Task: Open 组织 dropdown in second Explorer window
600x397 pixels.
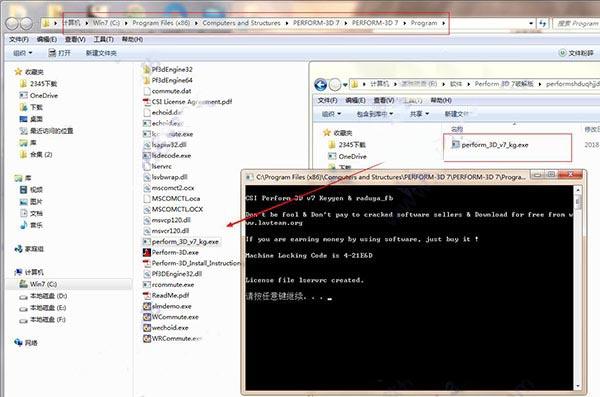Action: [x=331, y=114]
